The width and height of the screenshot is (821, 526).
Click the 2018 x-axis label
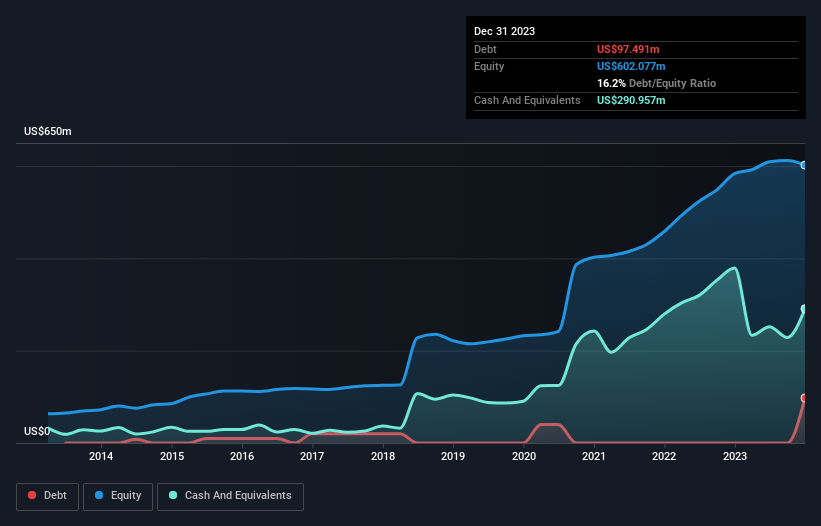coord(383,456)
